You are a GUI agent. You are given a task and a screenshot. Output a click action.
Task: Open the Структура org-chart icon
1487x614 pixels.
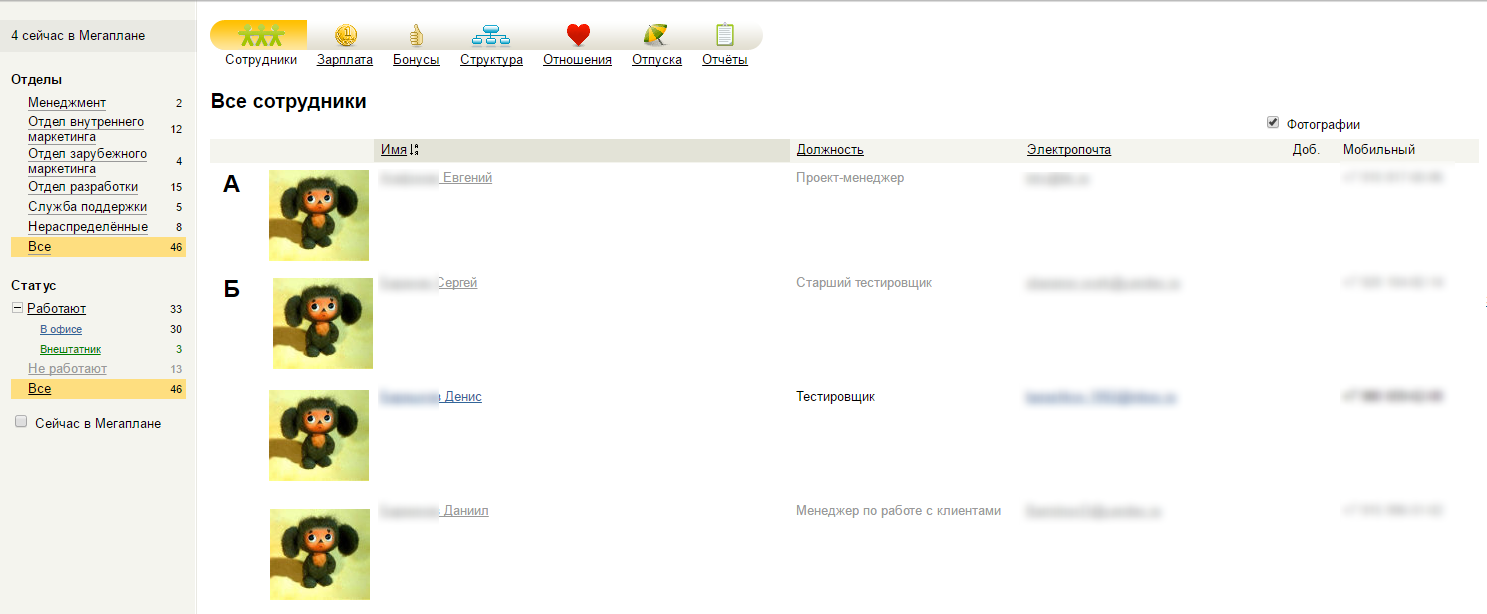pos(491,35)
